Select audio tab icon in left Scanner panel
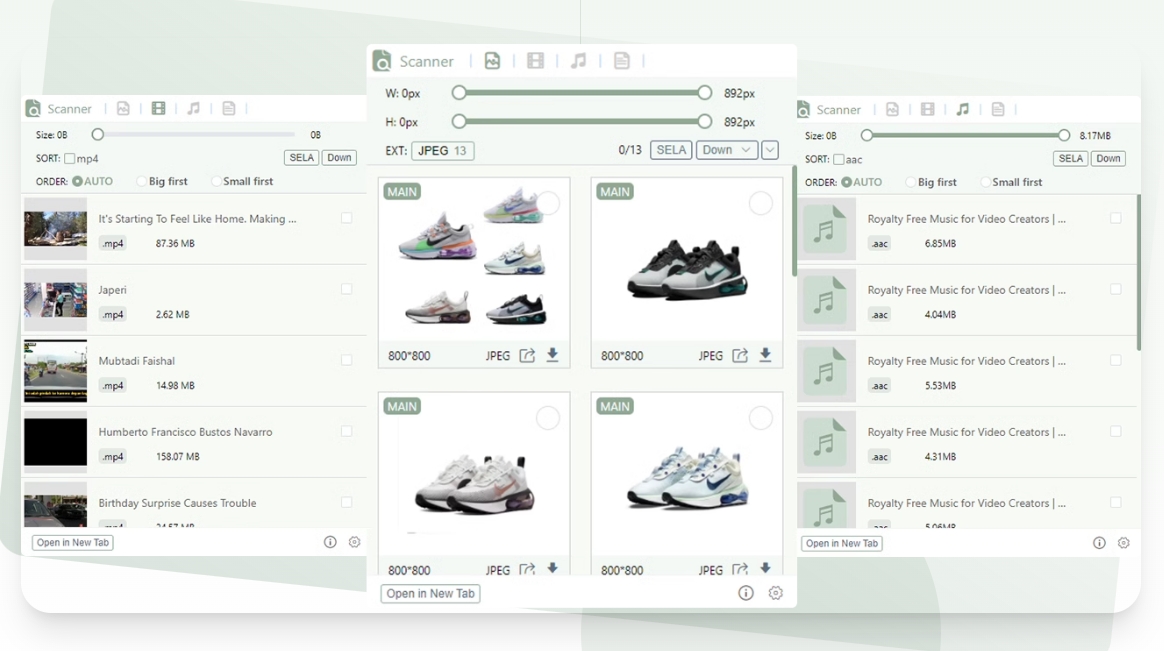 [x=194, y=108]
